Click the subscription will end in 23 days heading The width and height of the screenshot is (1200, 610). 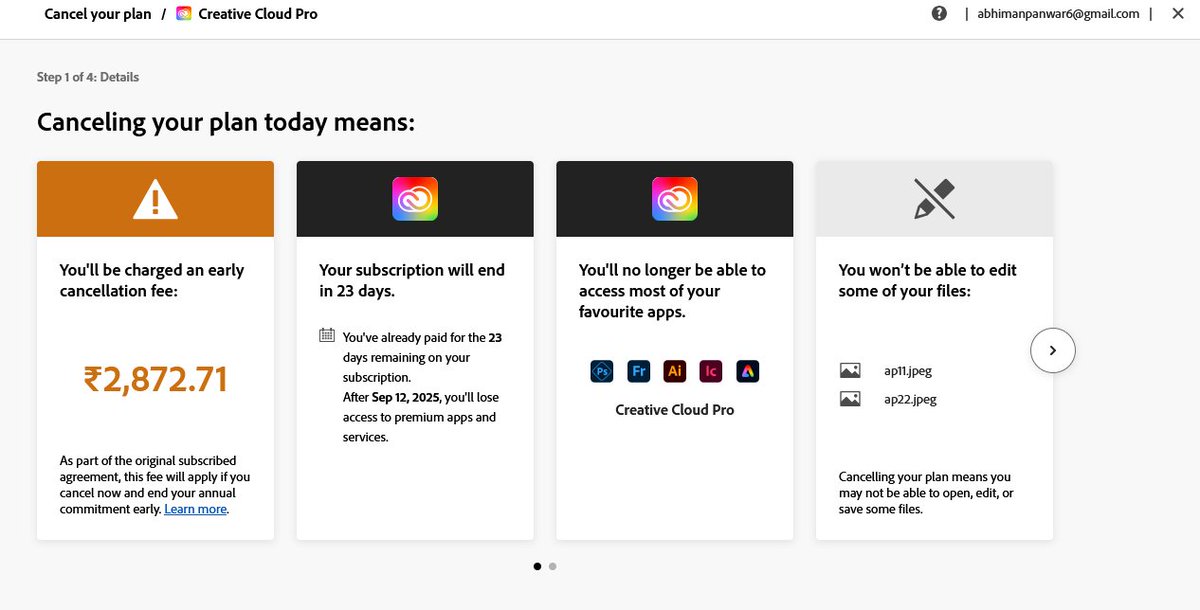pyautogui.click(x=412, y=281)
